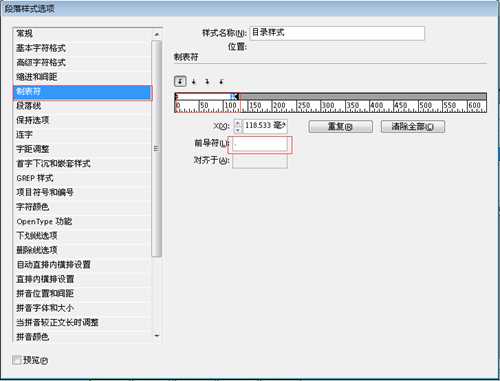Click the 清除全部 button

(x=413, y=127)
